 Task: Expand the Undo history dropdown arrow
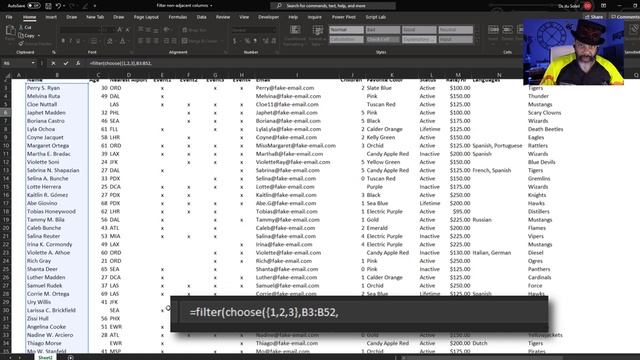(64, 6)
